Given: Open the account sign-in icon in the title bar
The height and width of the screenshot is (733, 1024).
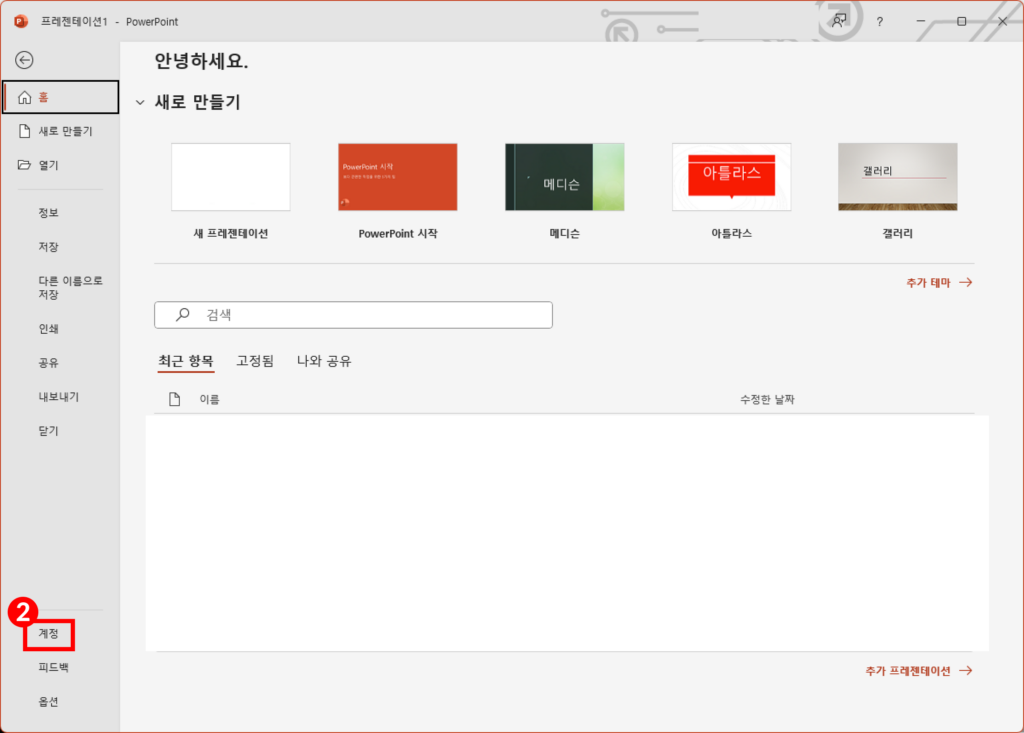Looking at the screenshot, I should tap(839, 21).
